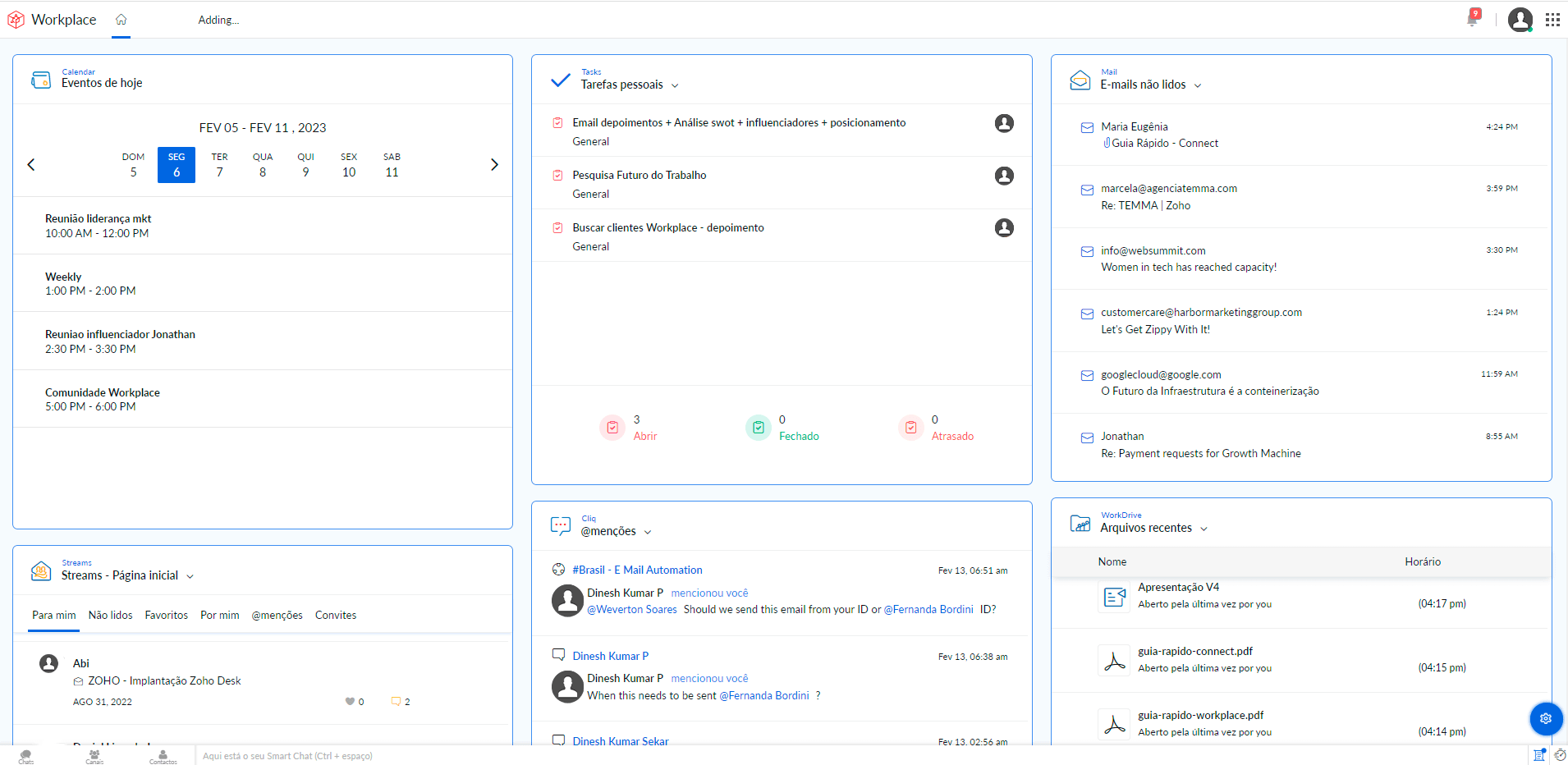
Task: Open email Re: TEMMA | Zoho
Action: tap(1301, 197)
